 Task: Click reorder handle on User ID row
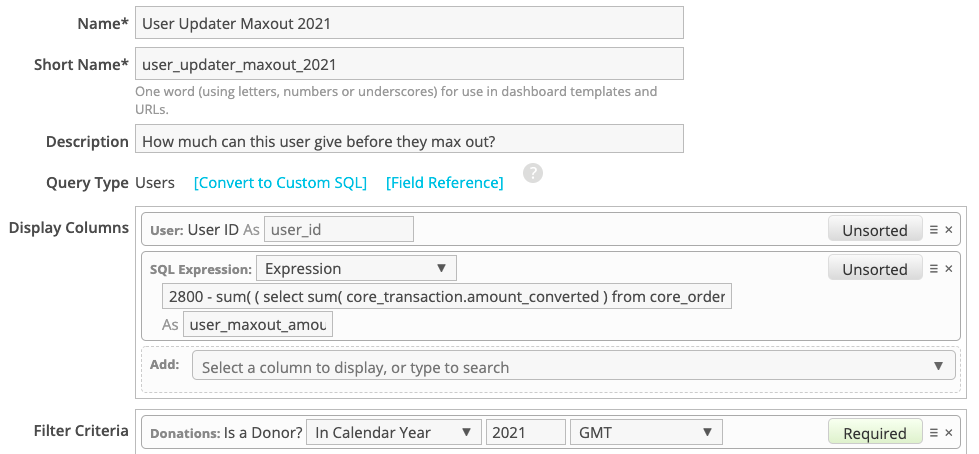(x=933, y=230)
